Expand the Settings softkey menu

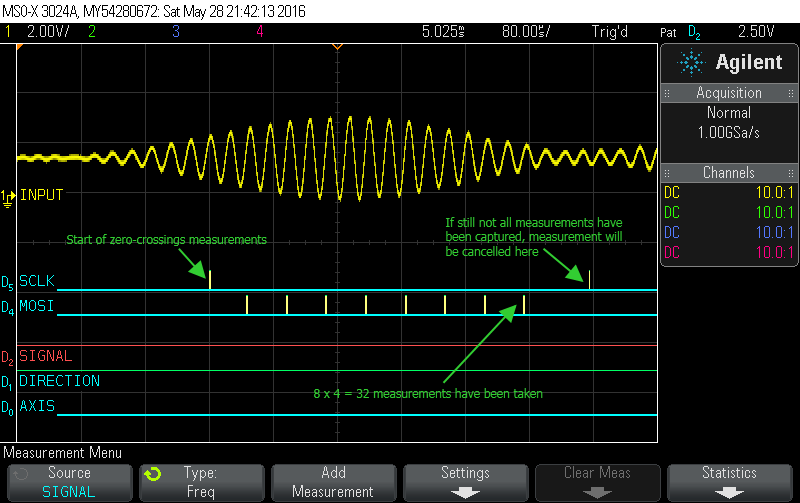465,481
